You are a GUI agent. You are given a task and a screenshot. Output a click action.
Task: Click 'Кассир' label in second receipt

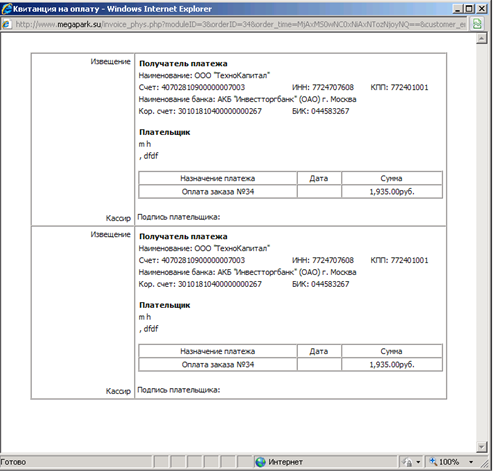coord(118,391)
